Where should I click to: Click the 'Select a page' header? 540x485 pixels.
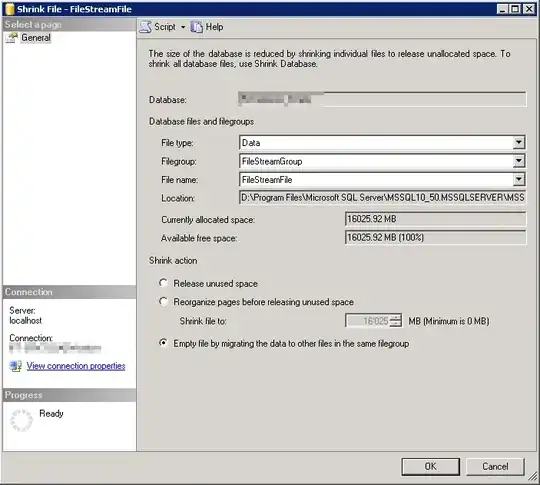tap(69, 24)
